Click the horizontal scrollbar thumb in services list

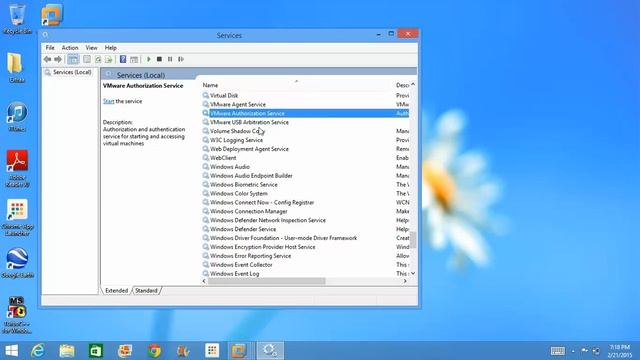[x=267, y=281]
